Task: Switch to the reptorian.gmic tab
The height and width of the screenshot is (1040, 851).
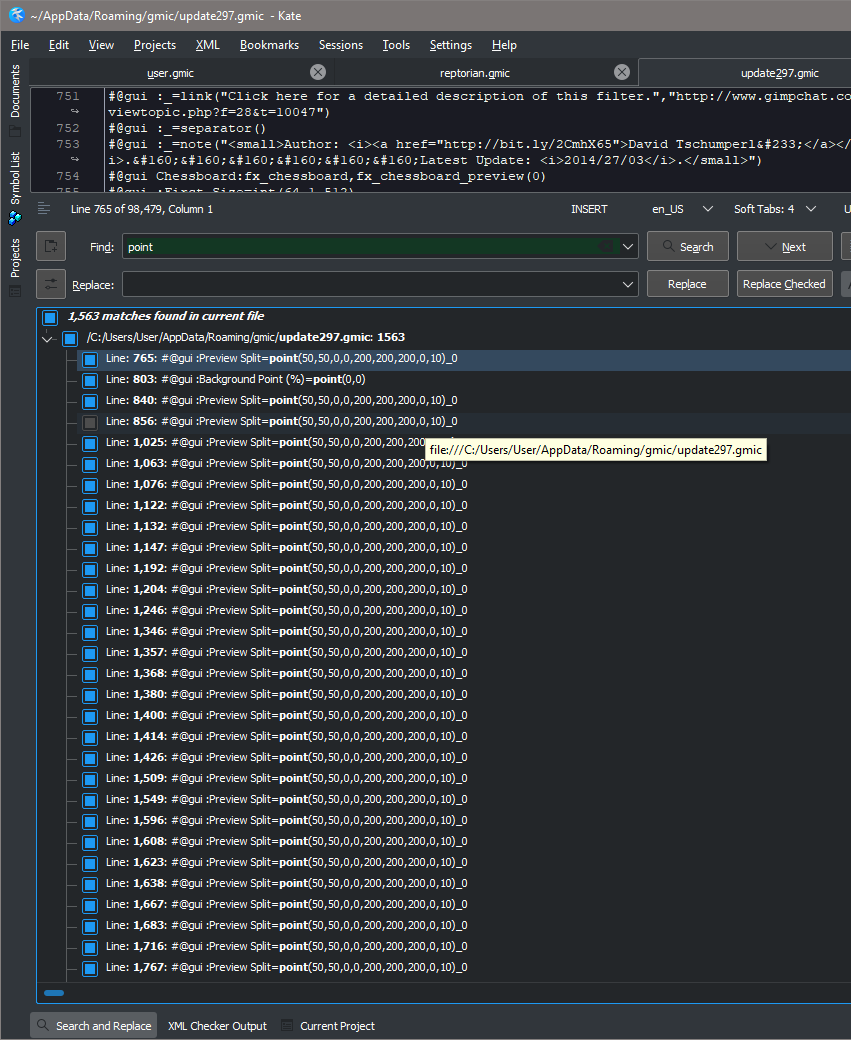Action: [474, 73]
